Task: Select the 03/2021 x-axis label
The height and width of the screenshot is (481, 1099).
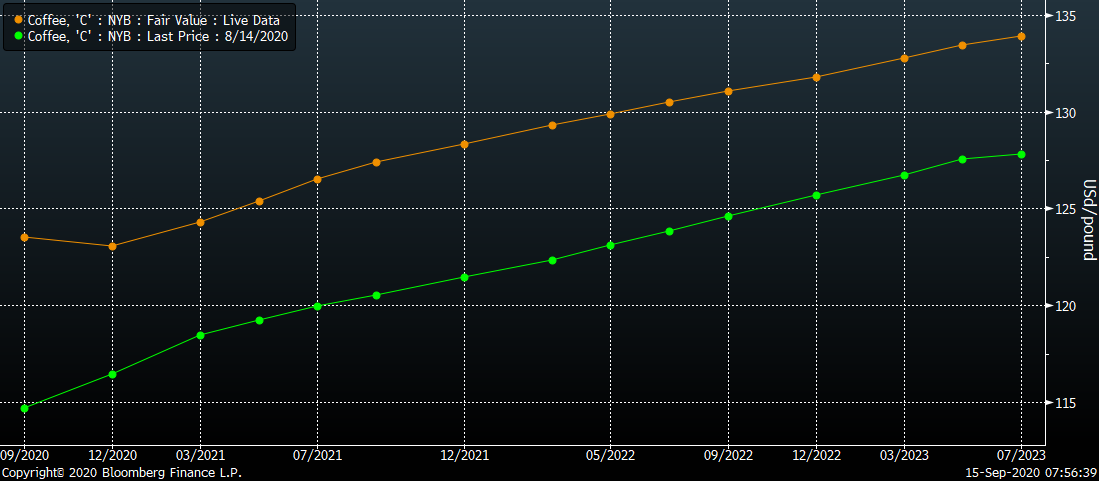Action: coord(200,455)
